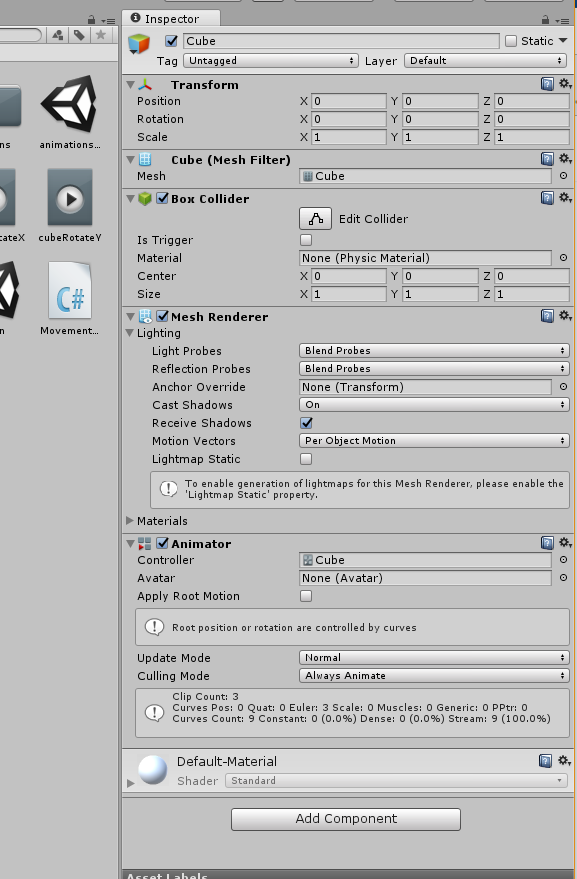Click the Default-Material preview sphere
The width and height of the screenshot is (577, 879).
153,770
